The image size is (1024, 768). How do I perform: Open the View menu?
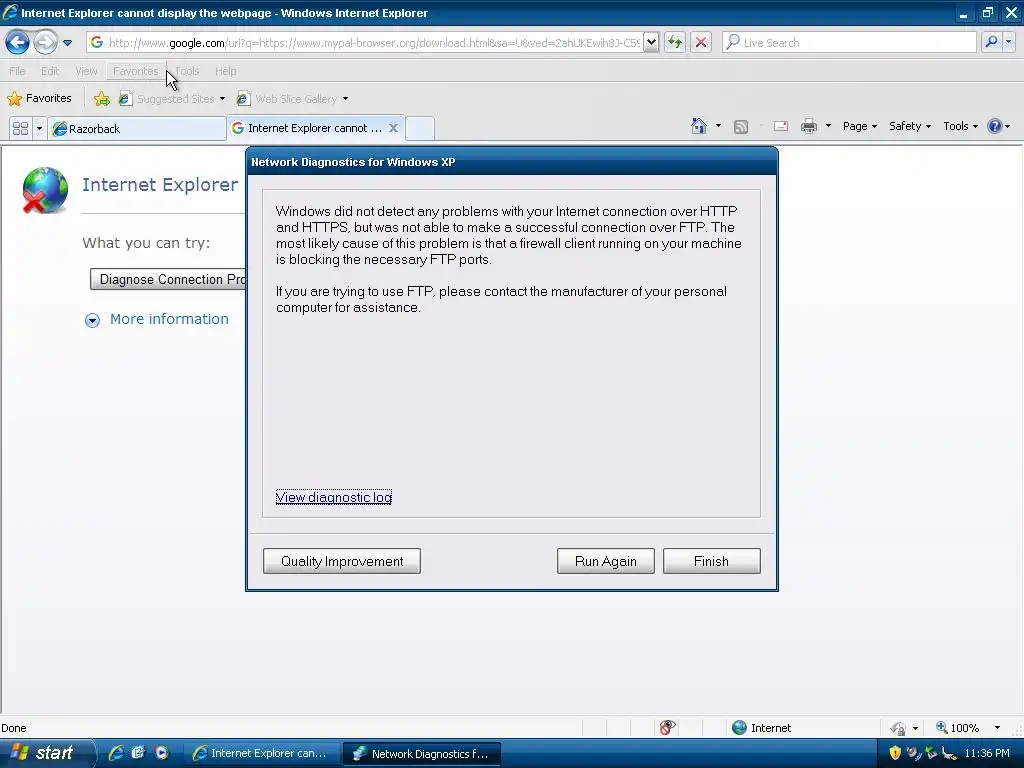pyautogui.click(x=86, y=71)
